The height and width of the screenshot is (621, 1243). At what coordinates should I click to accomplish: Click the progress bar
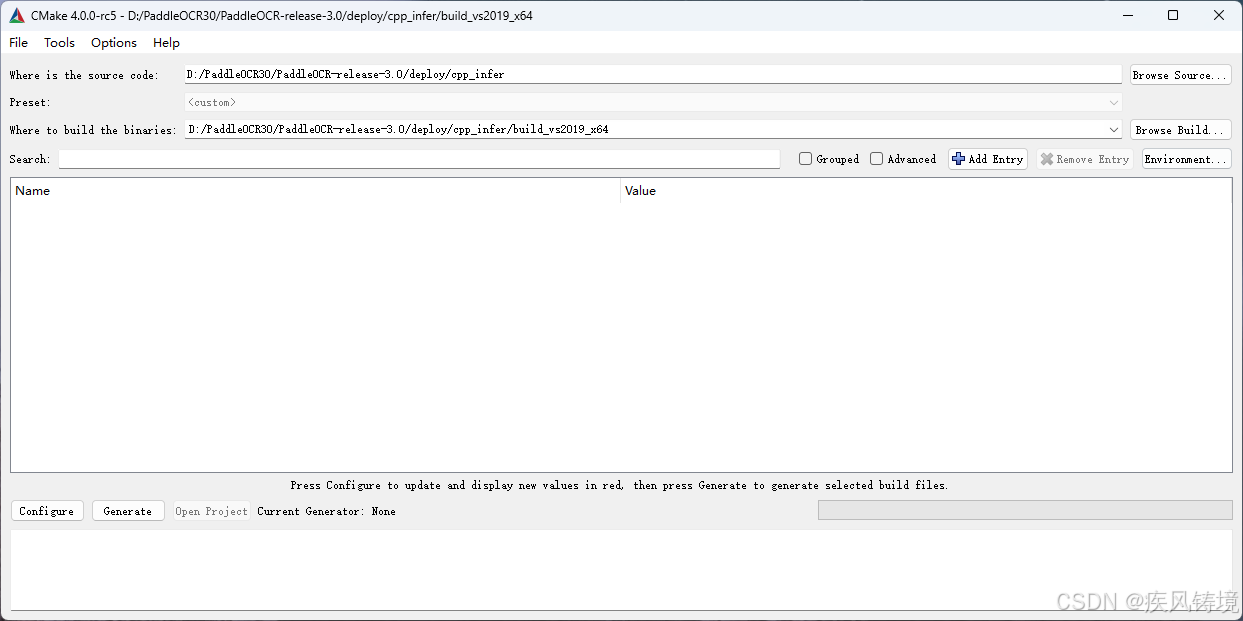[x=1025, y=510]
